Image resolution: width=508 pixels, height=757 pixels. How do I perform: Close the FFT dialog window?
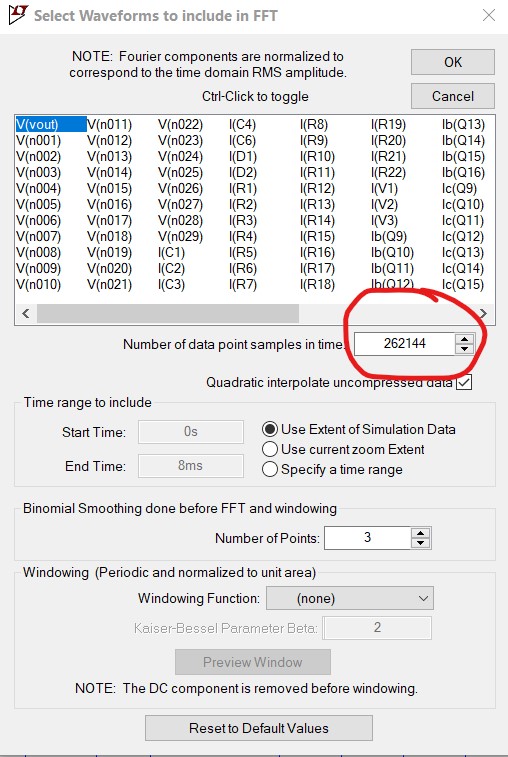coord(489,15)
